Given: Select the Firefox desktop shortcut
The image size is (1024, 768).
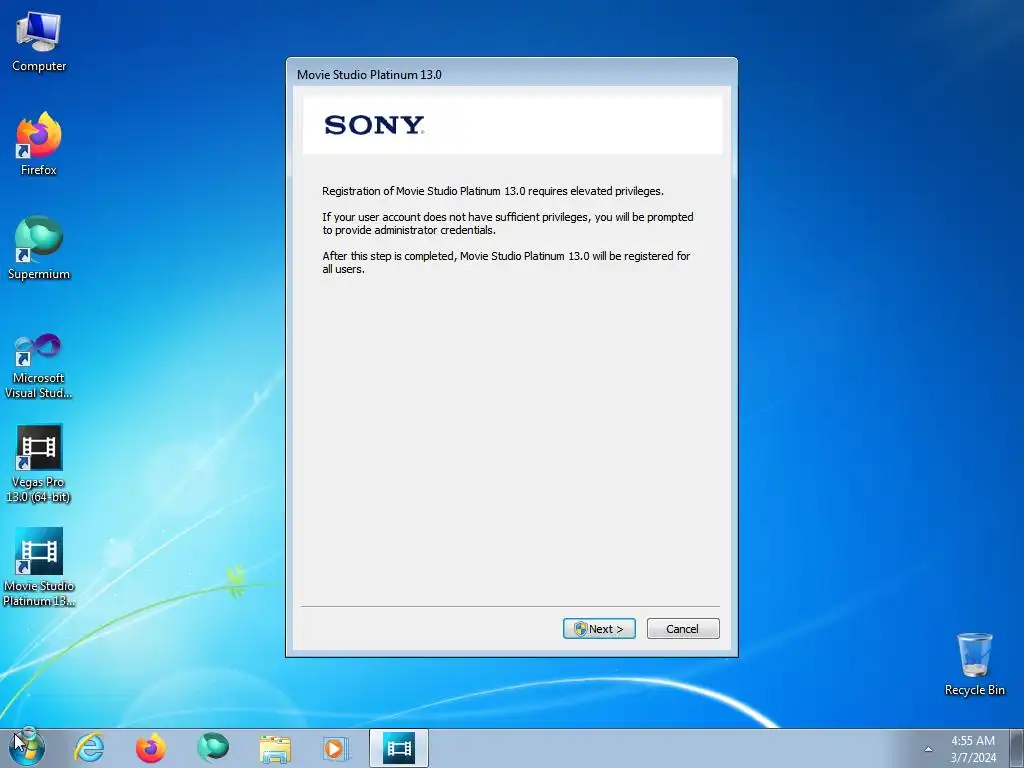Looking at the screenshot, I should (x=39, y=144).
